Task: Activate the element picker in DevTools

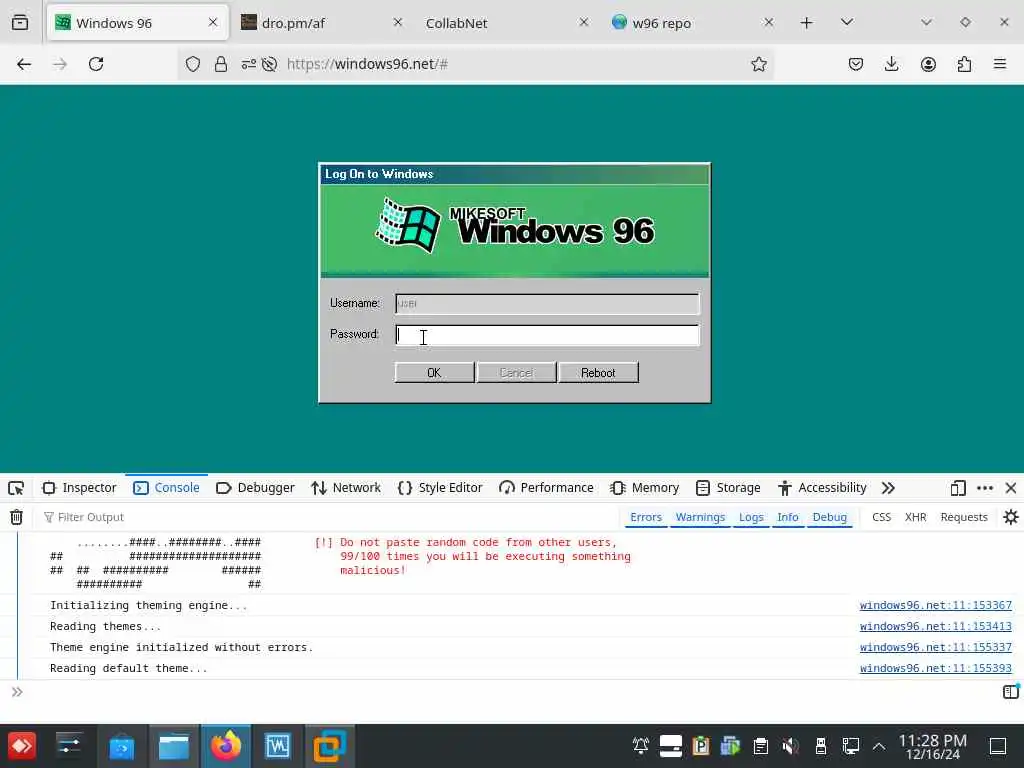Action: (16, 488)
